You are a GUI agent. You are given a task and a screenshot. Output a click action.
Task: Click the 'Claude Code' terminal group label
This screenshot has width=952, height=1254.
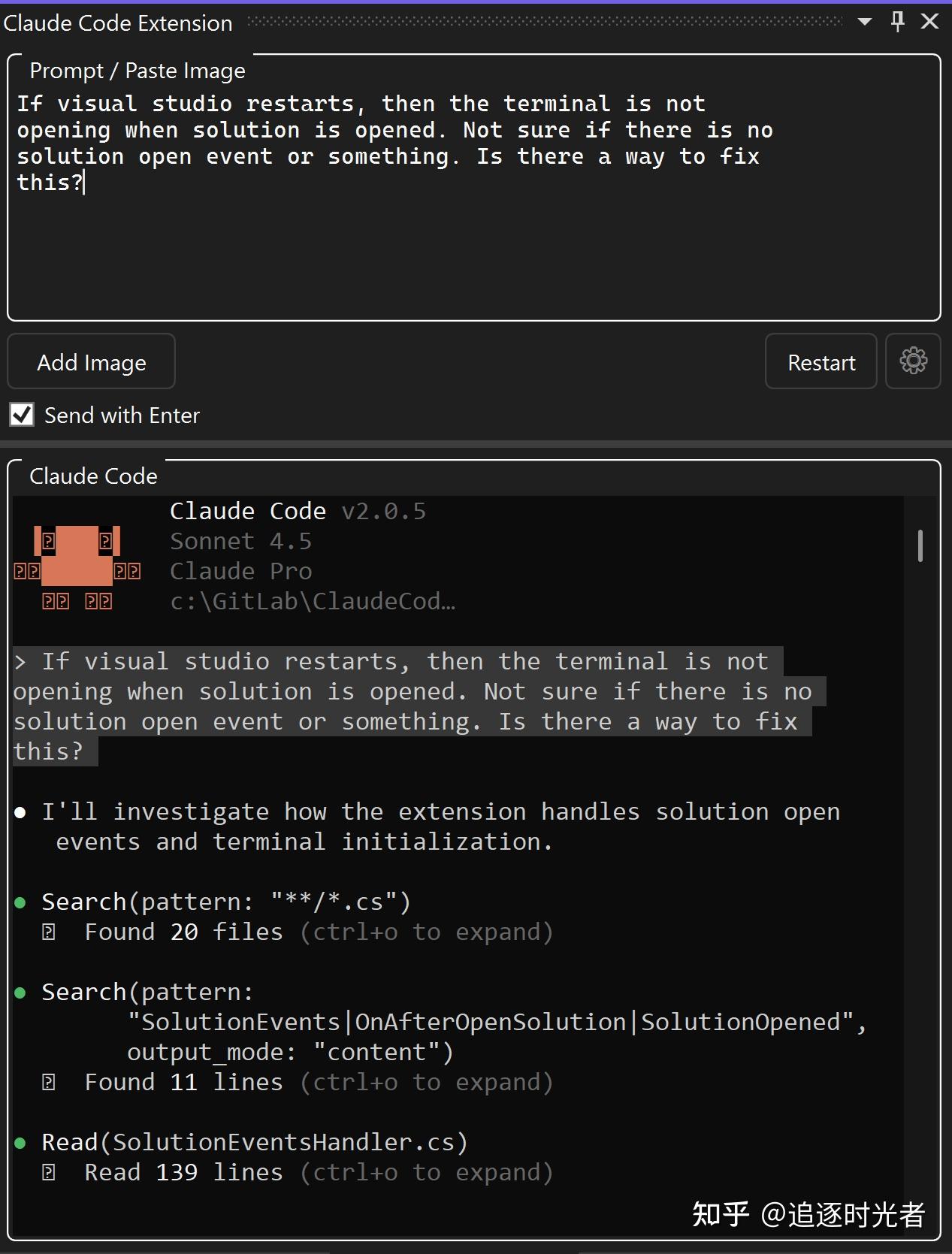point(93,476)
